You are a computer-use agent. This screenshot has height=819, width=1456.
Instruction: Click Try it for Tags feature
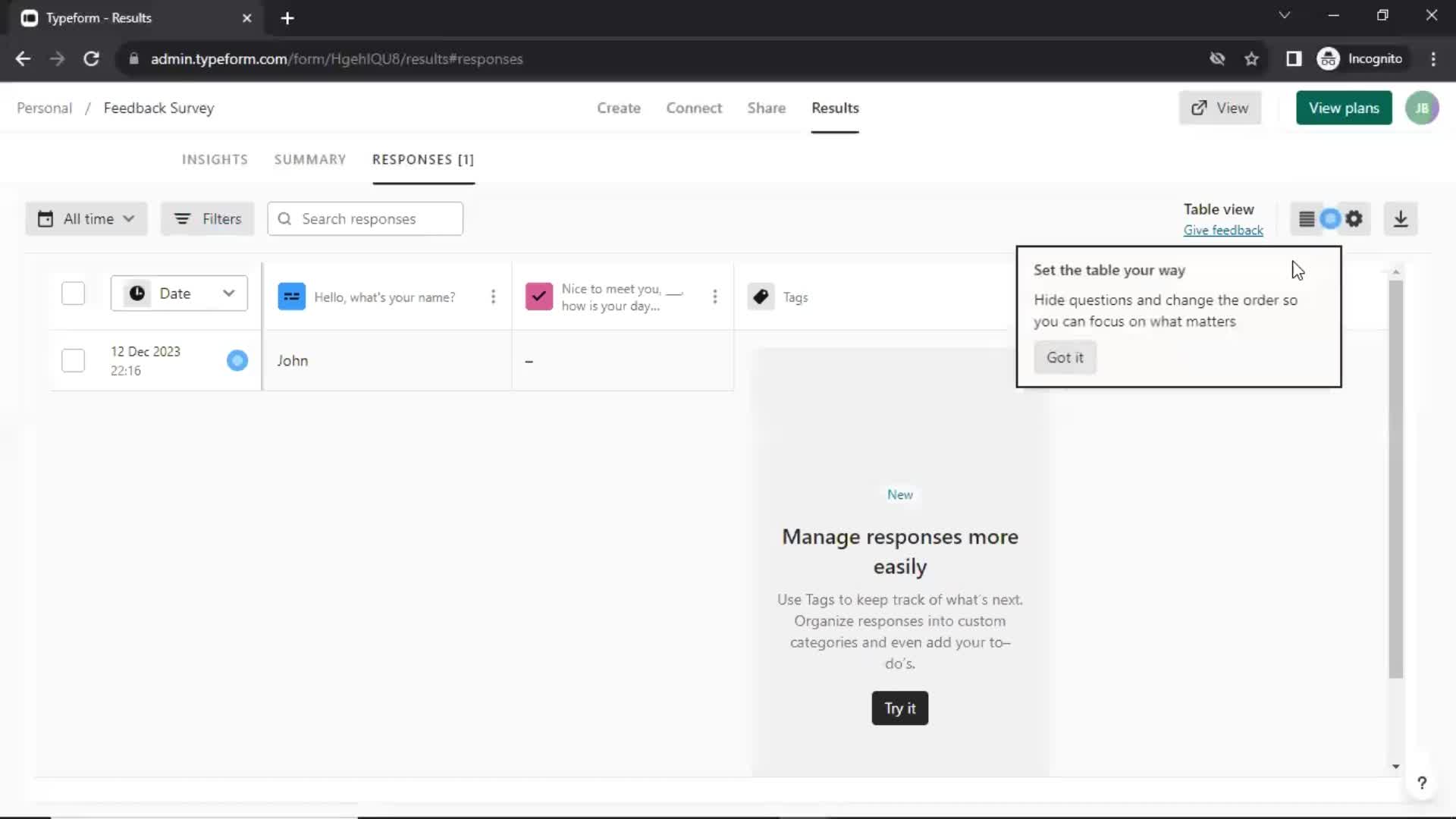coord(899,708)
